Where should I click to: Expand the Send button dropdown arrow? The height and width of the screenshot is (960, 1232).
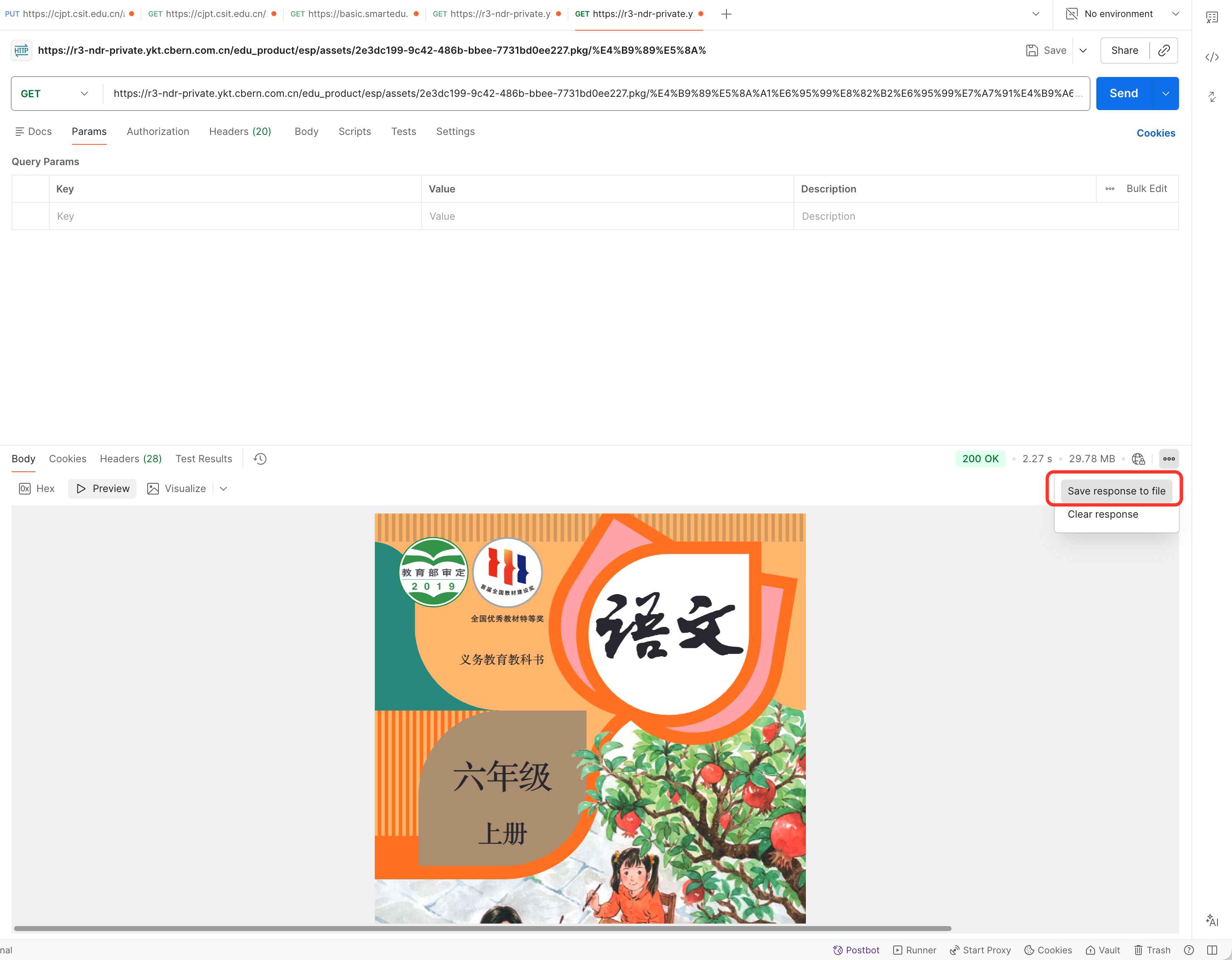[x=1166, y=94]
